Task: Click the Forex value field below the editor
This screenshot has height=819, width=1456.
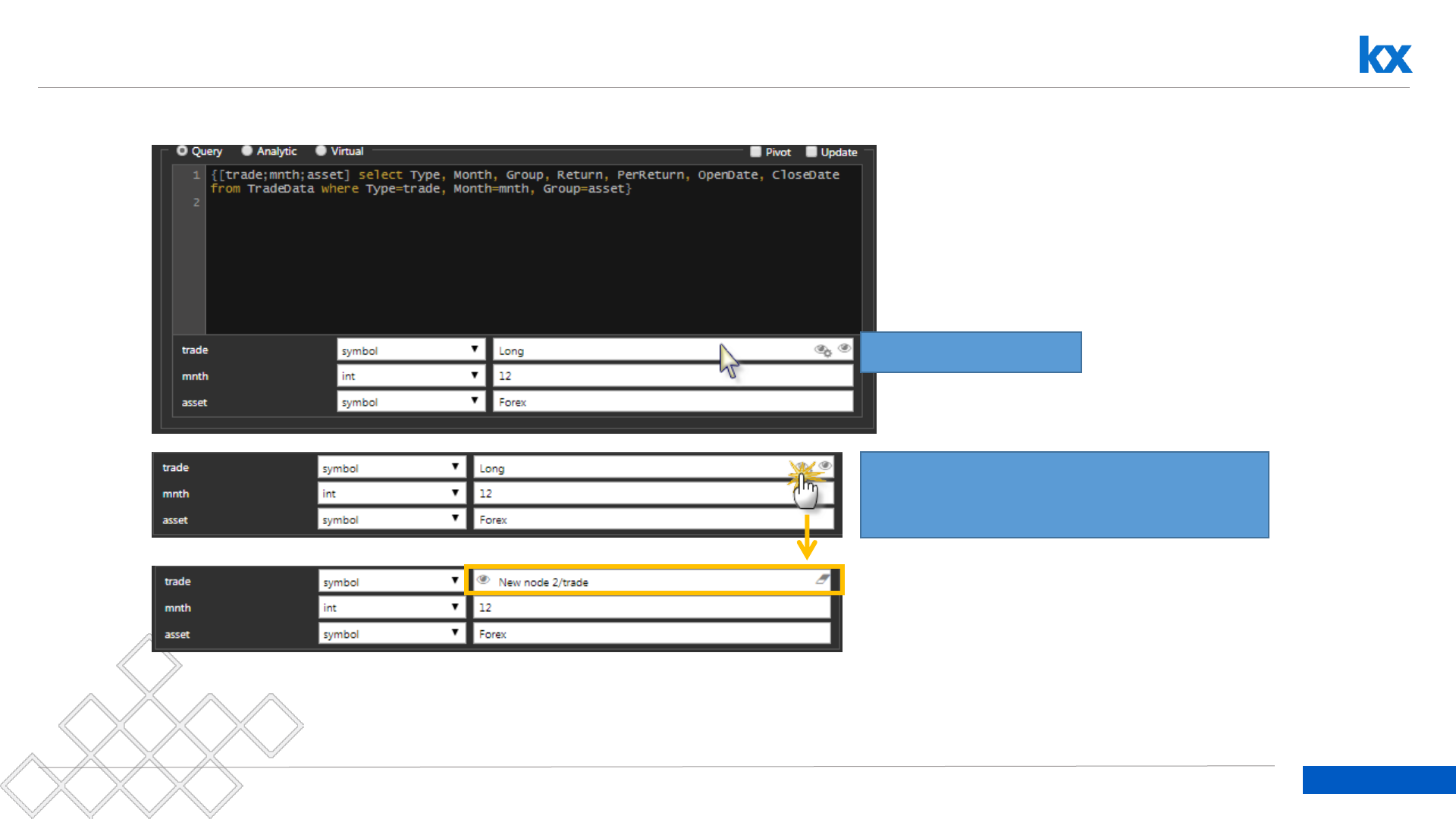Action: click(672, 402)
